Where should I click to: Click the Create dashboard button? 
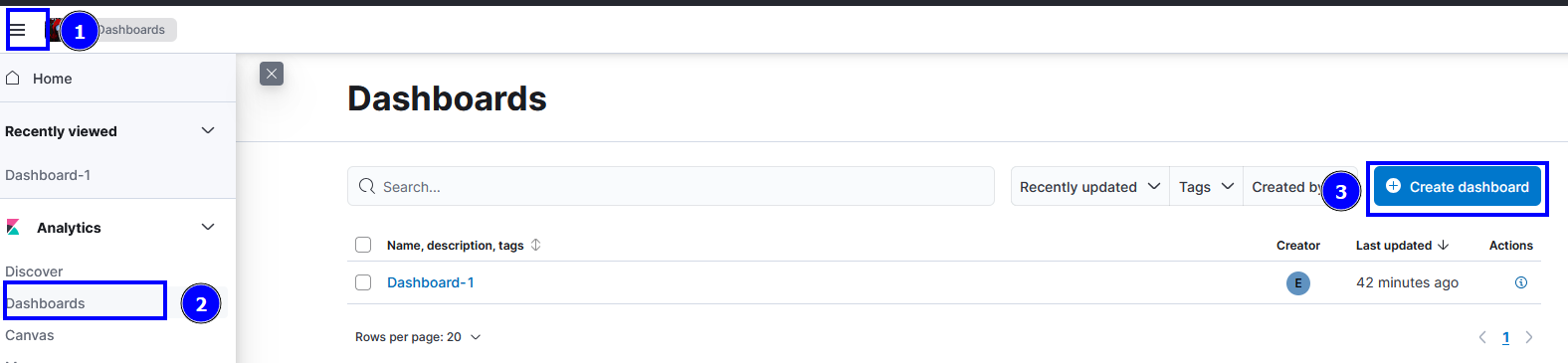coord(1458,186)
